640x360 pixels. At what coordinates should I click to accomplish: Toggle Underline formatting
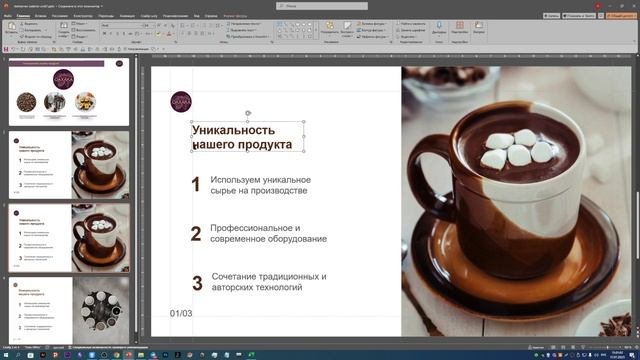(118, 34)
